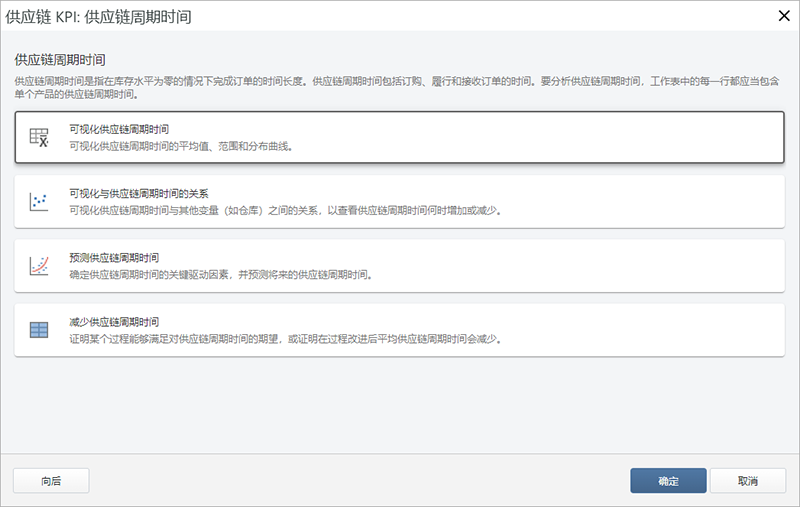The image size is (800, 507).
Task: Confirm the selection with 确定
Action: (668, 481)
